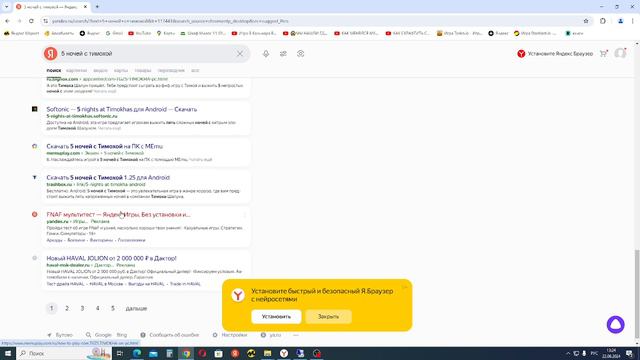Go back with the browser back arrow
This screenshot has width=640, height=360.
7,21
